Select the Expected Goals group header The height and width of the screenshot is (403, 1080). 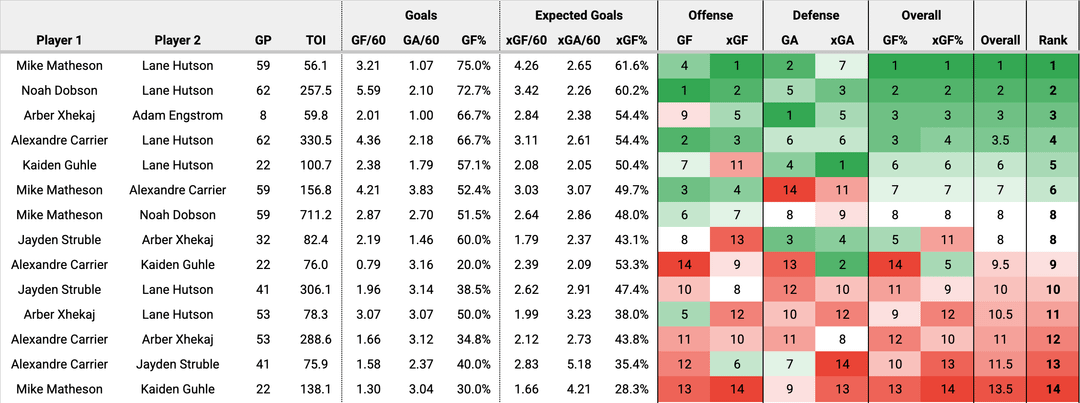[578, 16]
